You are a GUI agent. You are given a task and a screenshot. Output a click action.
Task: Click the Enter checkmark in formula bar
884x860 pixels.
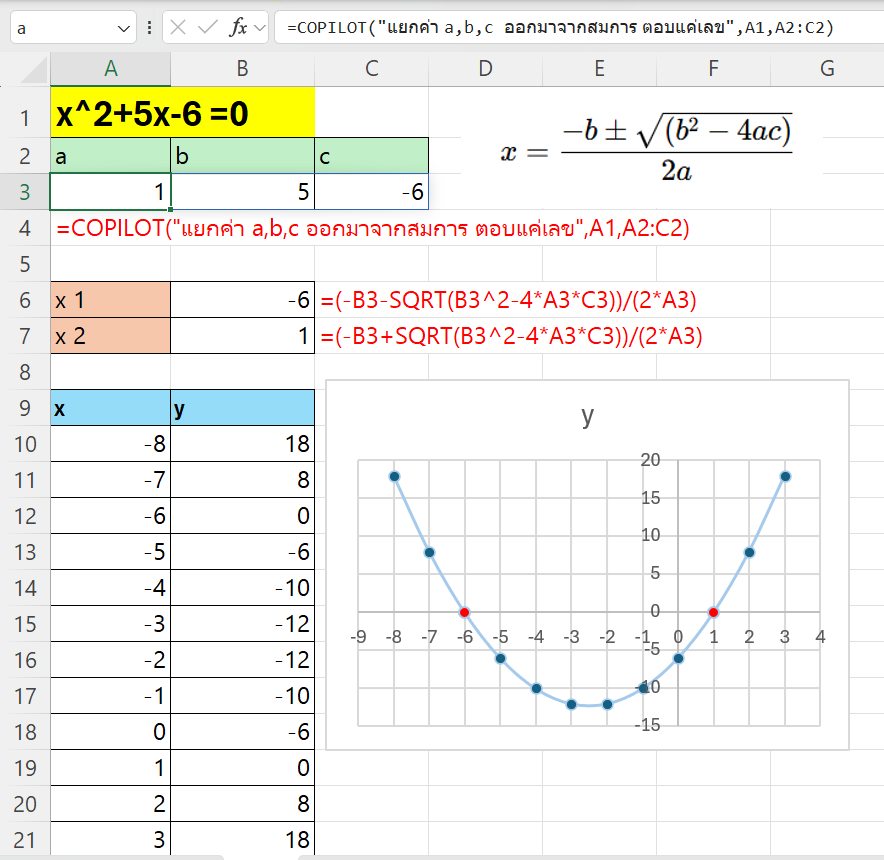(208, 28)
